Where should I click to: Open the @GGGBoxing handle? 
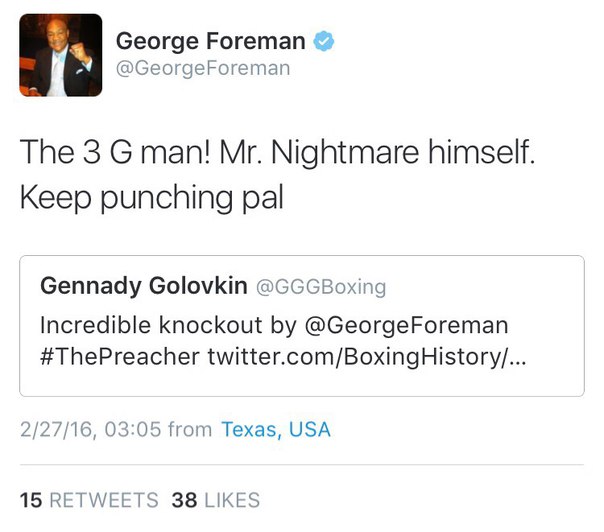321,287
